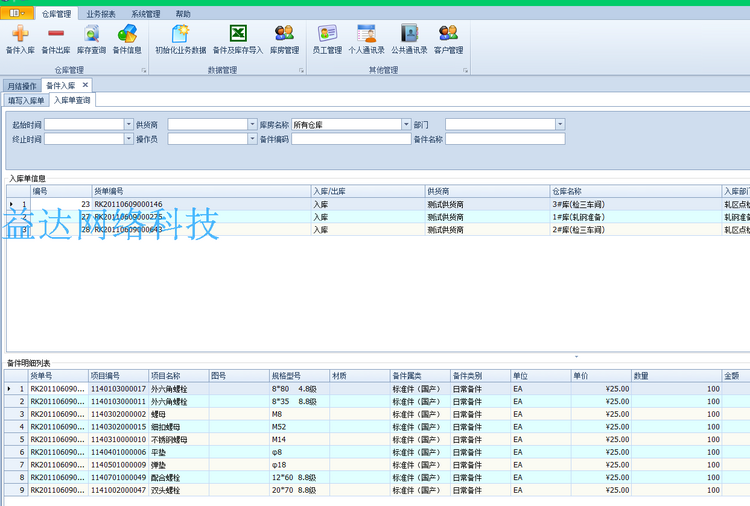Click the 初始化业务数据 icon
750x506 pixels.
tap(180, 33)
